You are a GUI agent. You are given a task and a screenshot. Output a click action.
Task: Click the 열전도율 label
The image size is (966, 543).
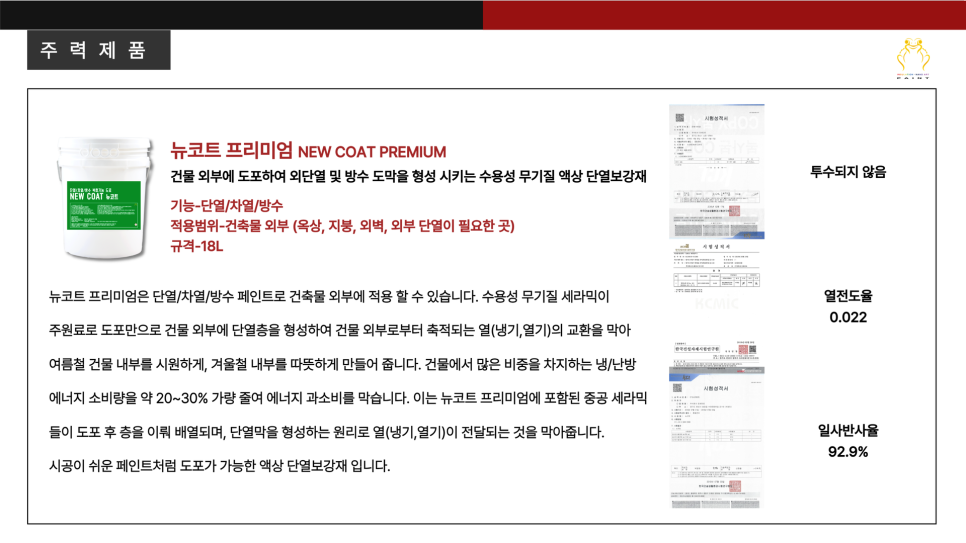(x=848, y=296)
